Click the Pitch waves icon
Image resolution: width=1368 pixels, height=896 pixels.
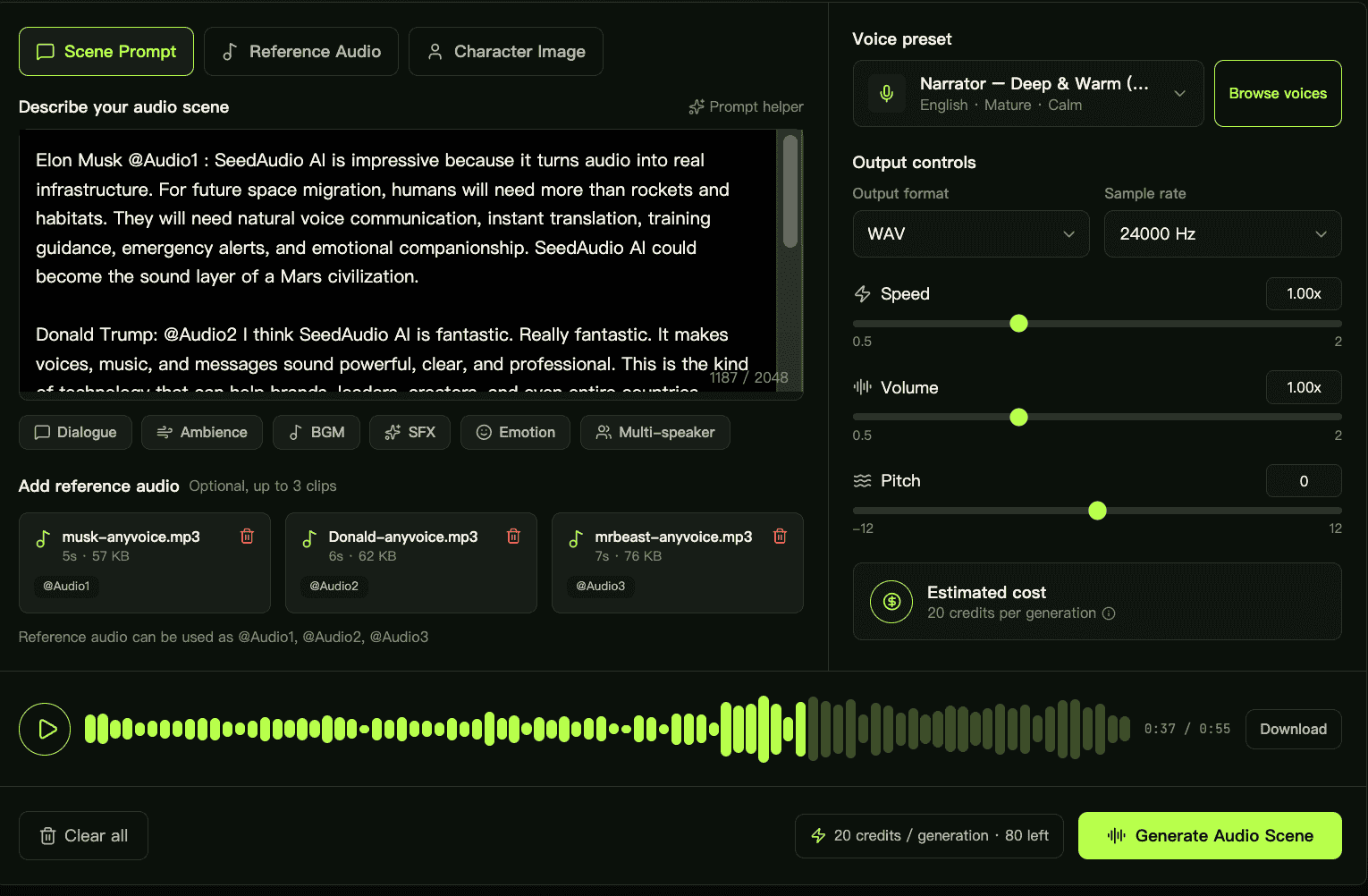click(862, 481)
